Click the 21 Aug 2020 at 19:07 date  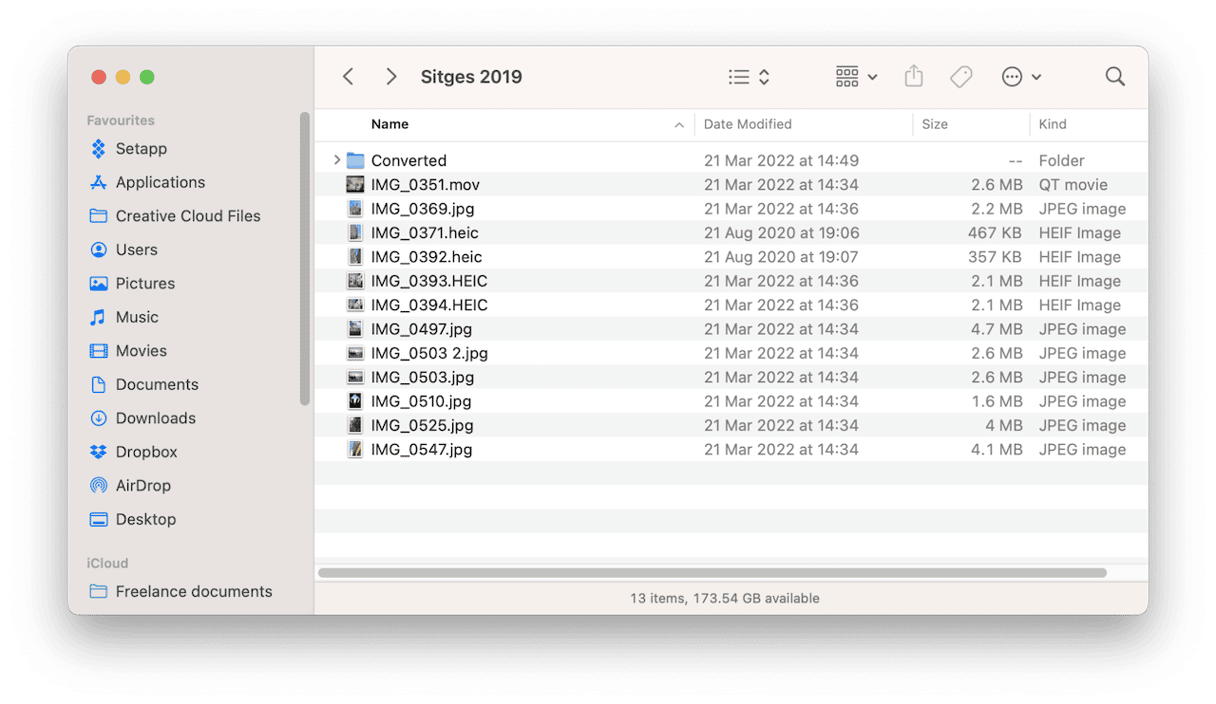click(781, 256)
